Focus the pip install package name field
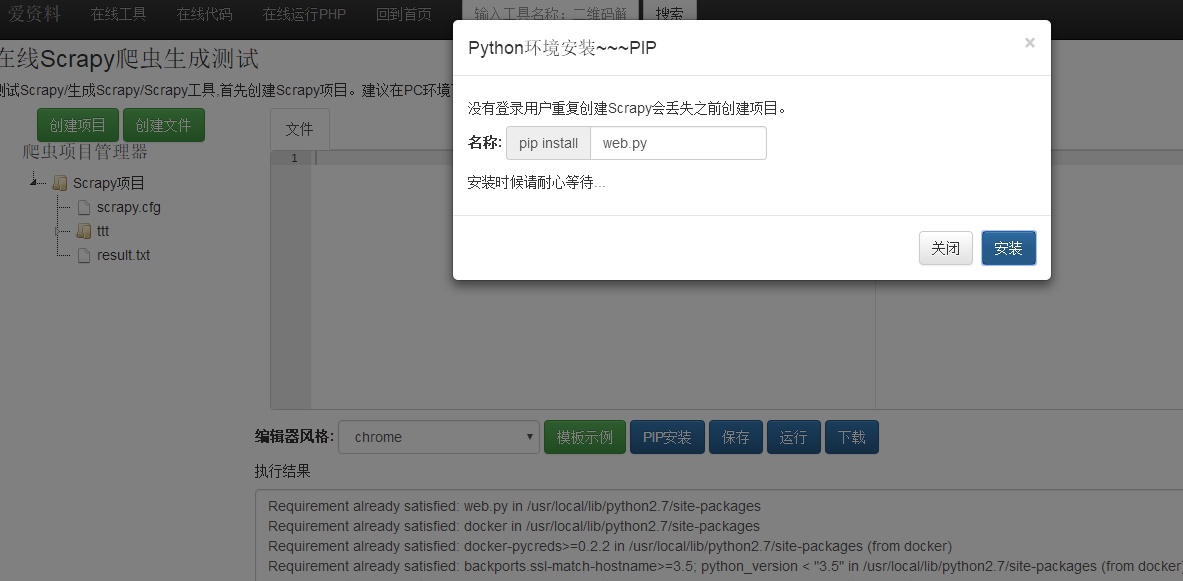Viewport: 1183px width, 581px height. coord(678,143)
